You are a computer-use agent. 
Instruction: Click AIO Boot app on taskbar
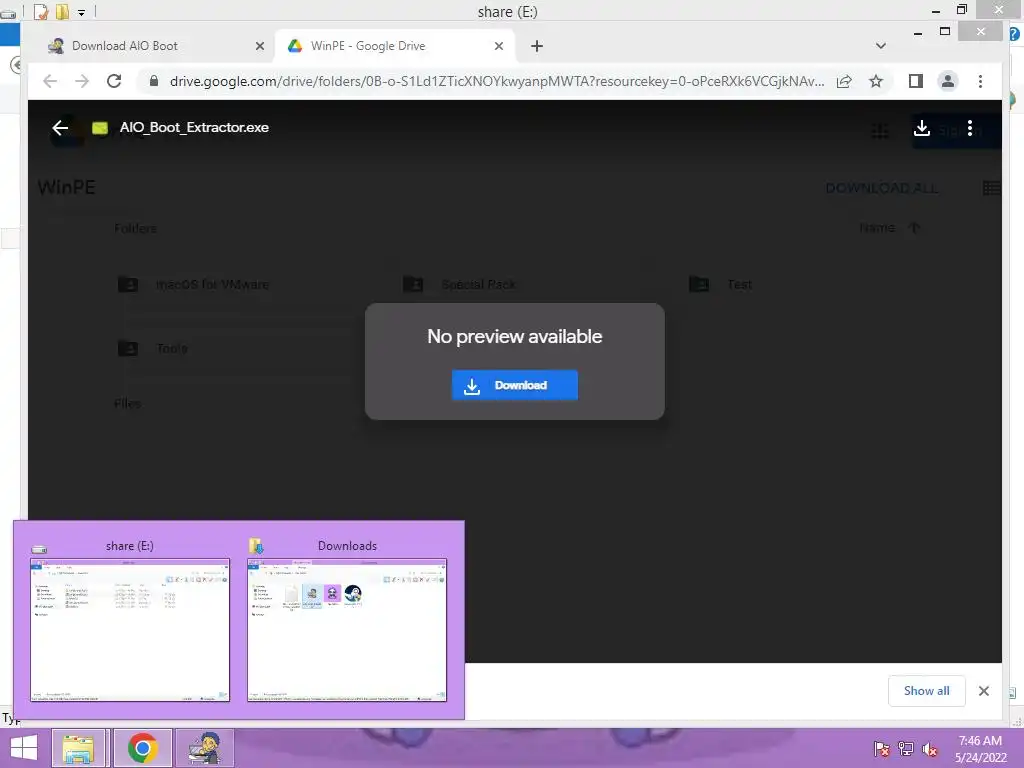(204, 748)
